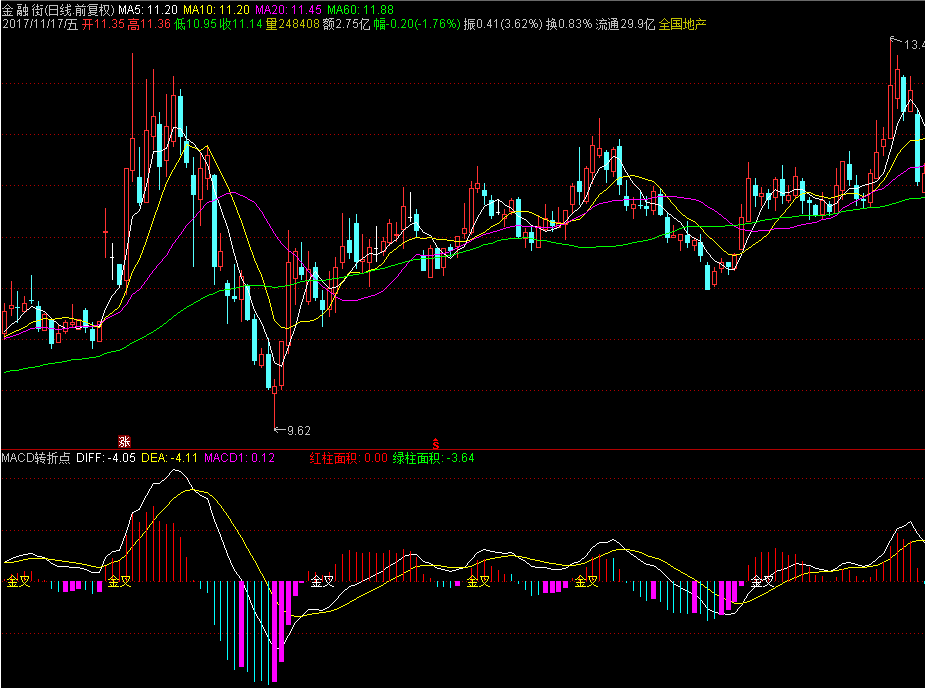Select the MA60: 11.88 indicator label

[x=360, y=9]
